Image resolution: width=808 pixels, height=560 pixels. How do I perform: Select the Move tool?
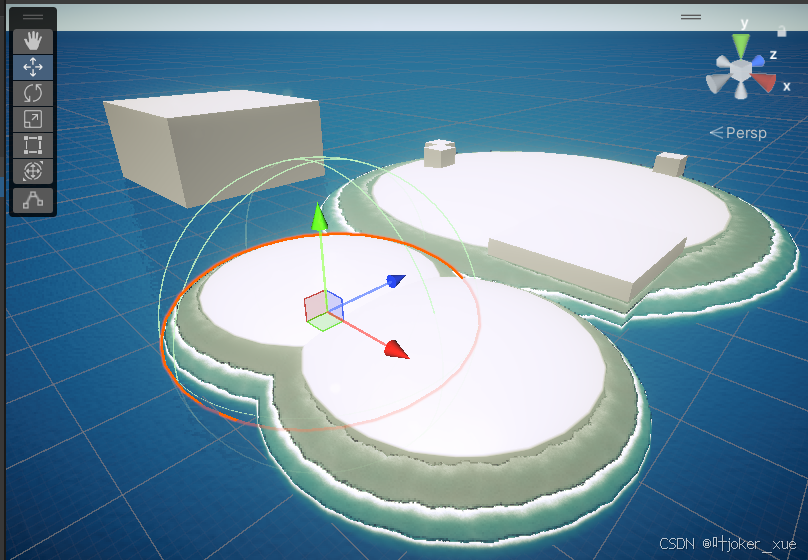point(33,67)
